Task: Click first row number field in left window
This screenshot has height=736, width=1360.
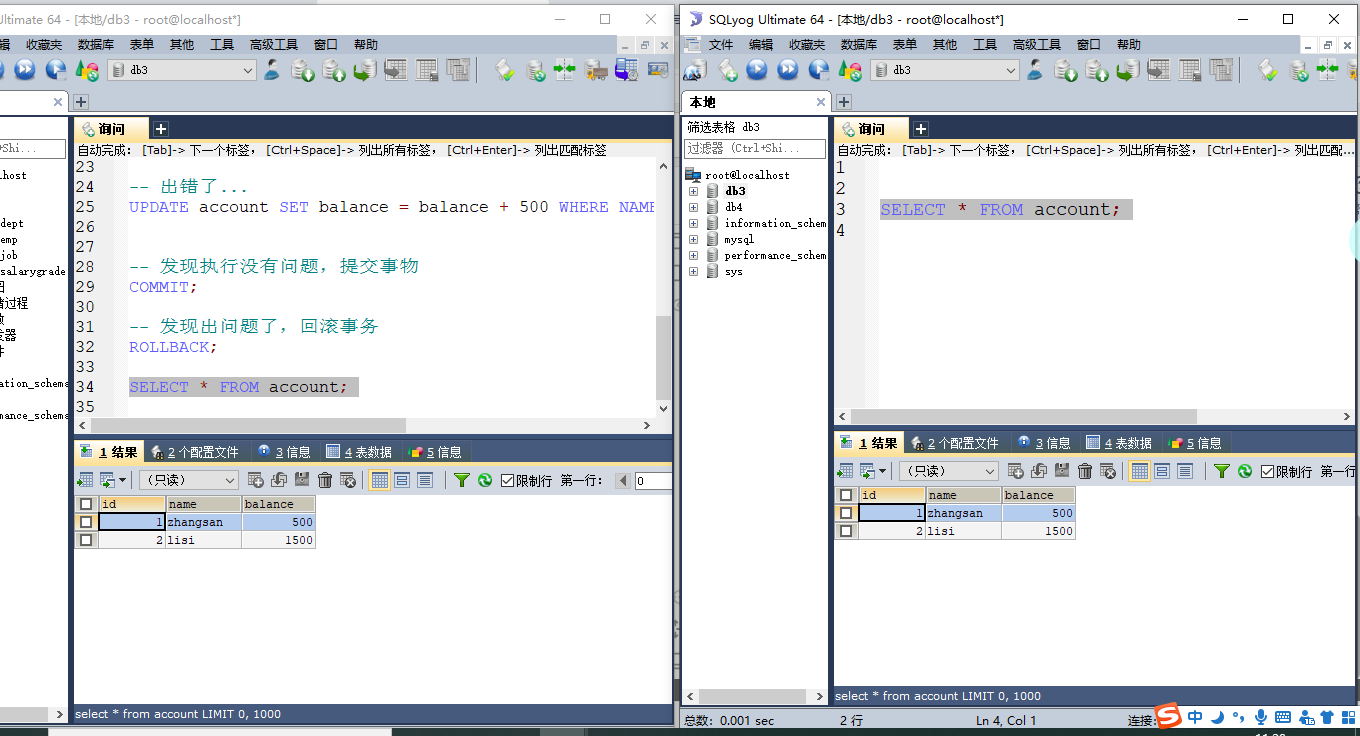Action: coord(653,481)
